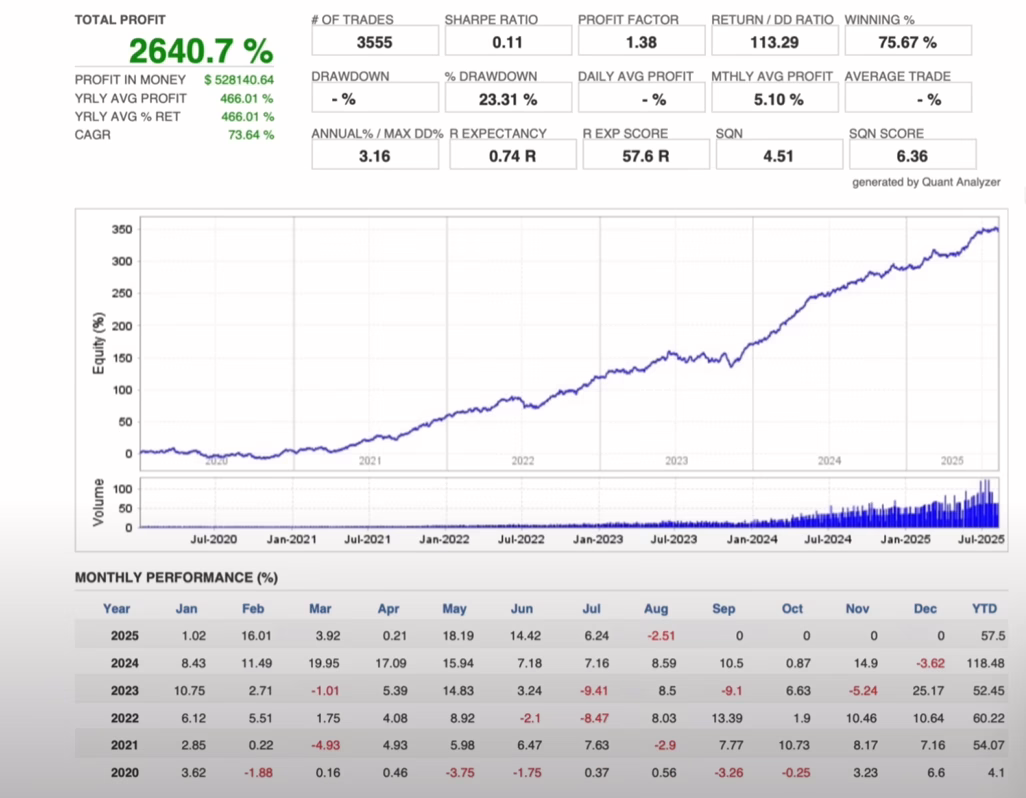
Task: Click the Mthly Avg Profit value 5.10 %
Action: 775,99
